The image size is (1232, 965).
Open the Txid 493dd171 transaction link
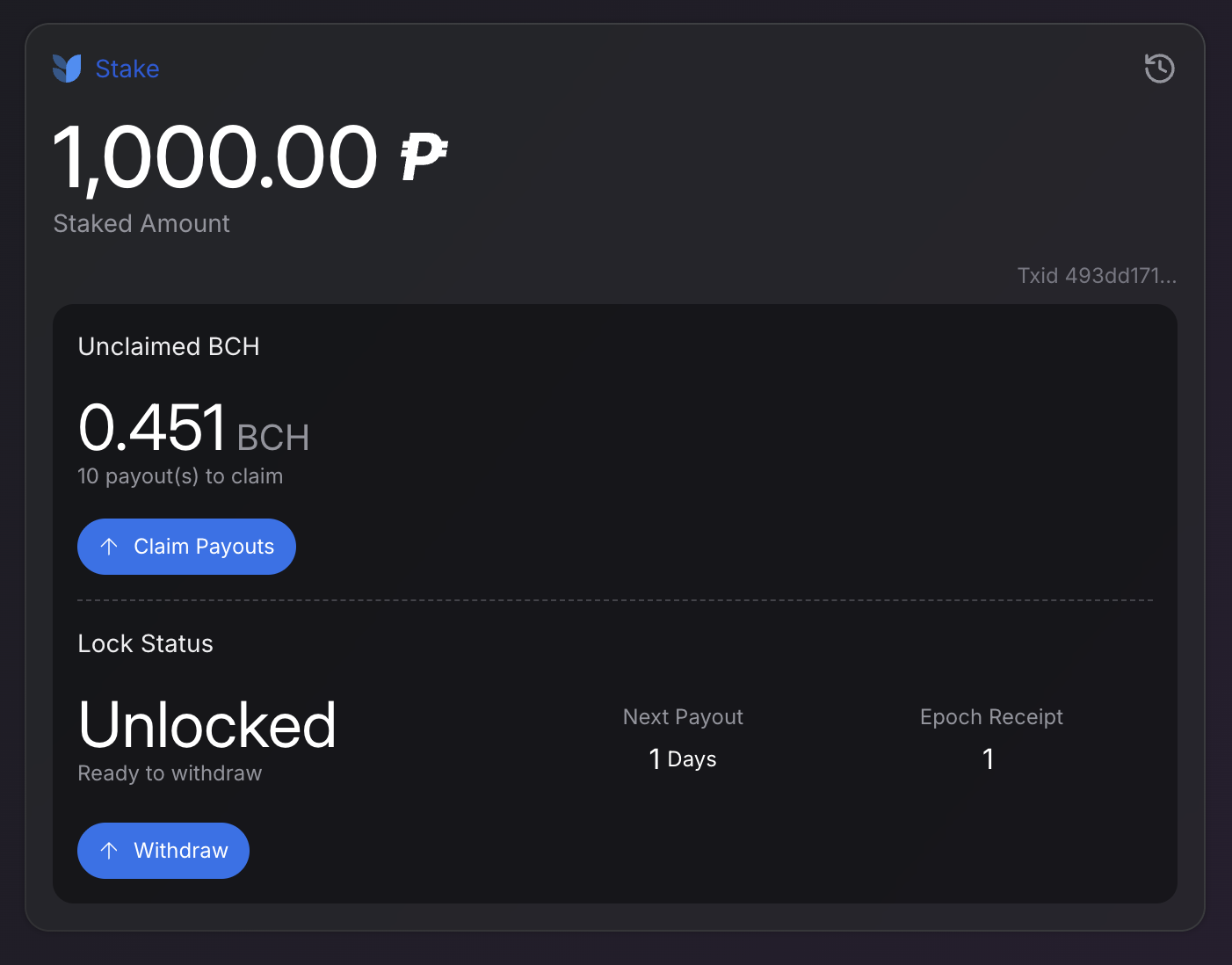coord(1097,275)
